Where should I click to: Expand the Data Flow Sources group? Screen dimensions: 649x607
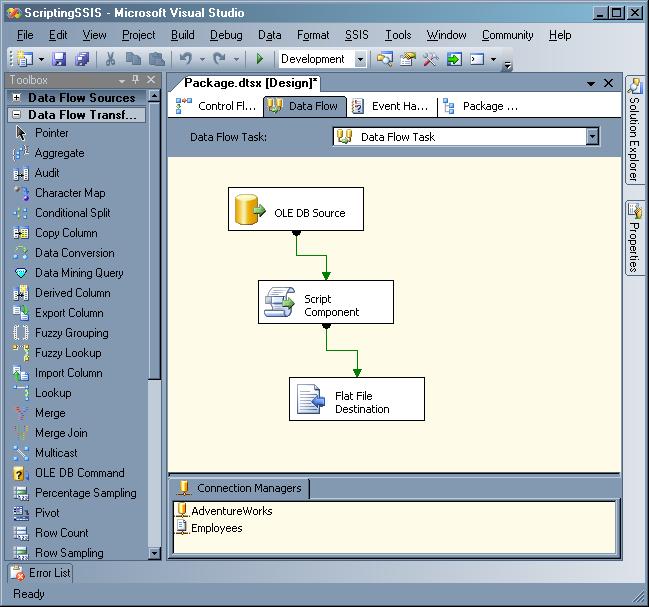click(17, 98)
